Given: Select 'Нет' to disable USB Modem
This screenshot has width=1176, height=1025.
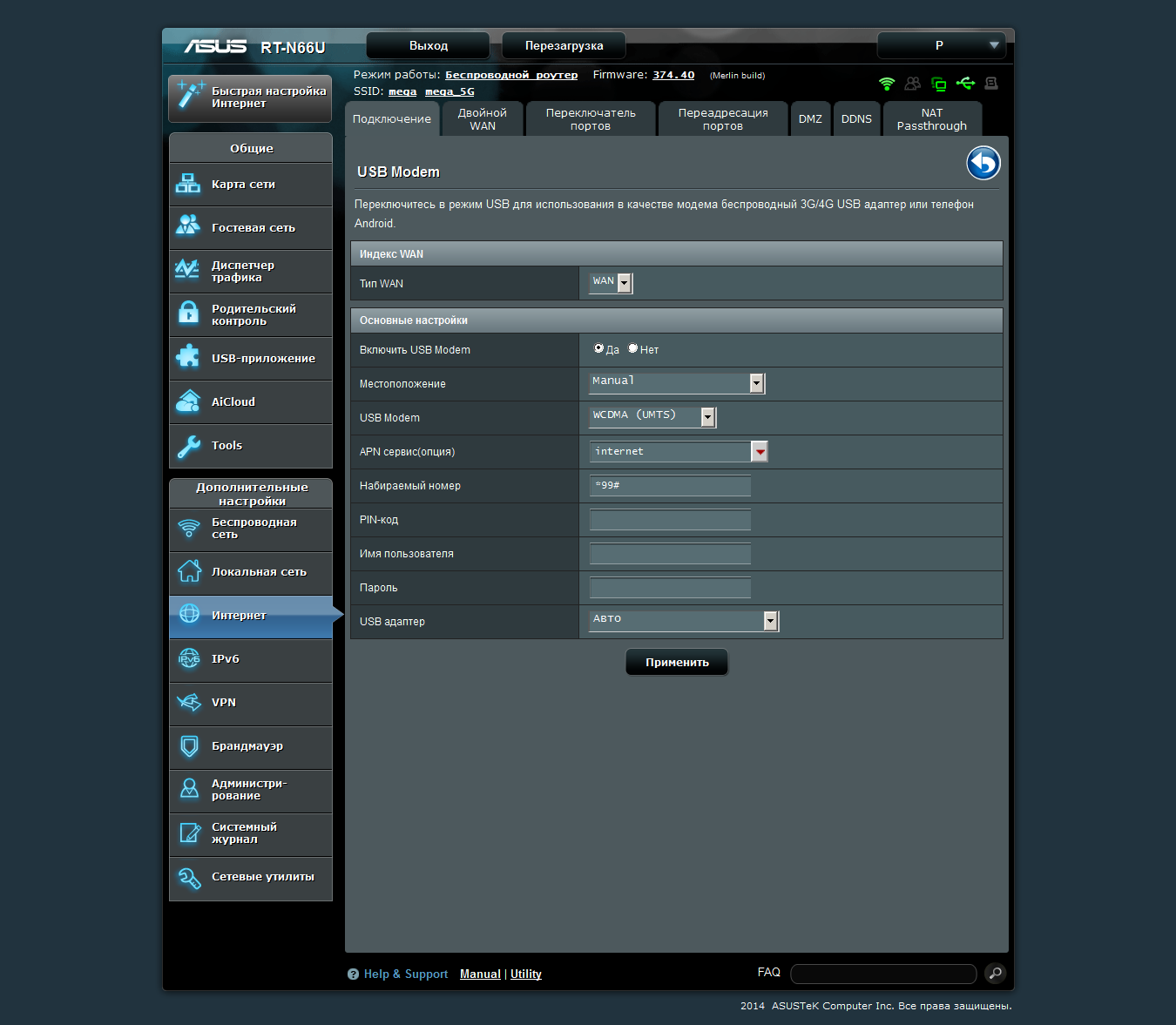Looking at the screenshot, I should click(633, 348).
